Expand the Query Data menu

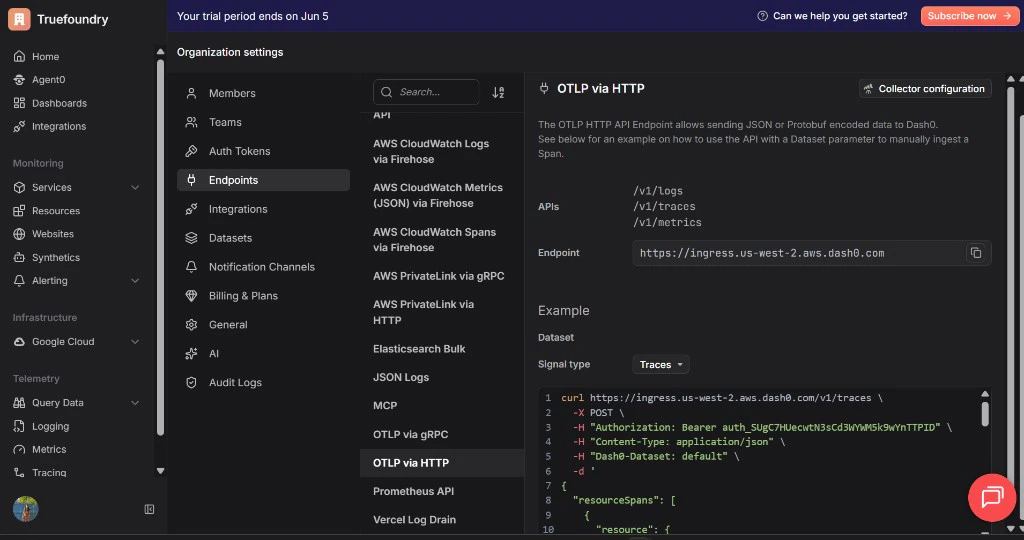coord(135,403)
